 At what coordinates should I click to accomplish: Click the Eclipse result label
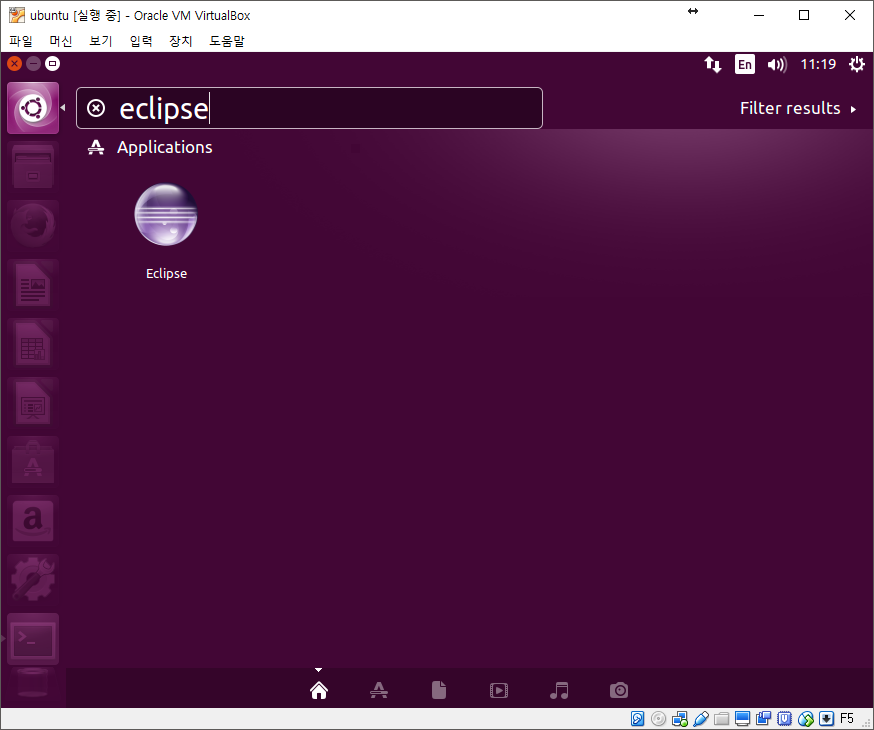coord(166,274)
